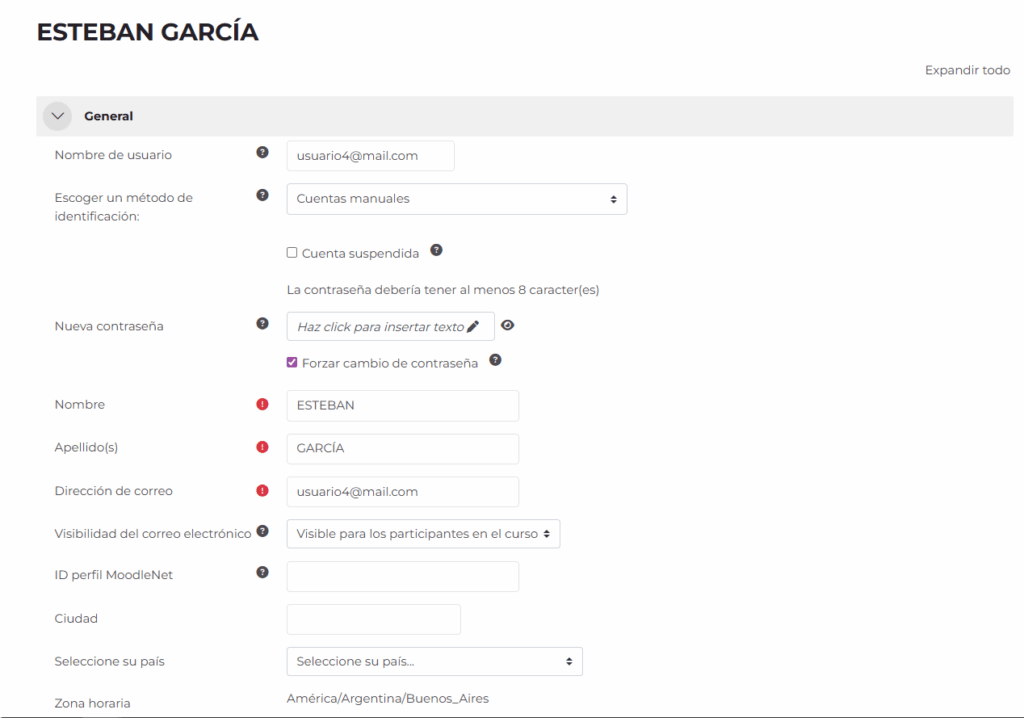Click the Ciudad text field
This screenshot has height=718, width=1024.
click(373, 619)
